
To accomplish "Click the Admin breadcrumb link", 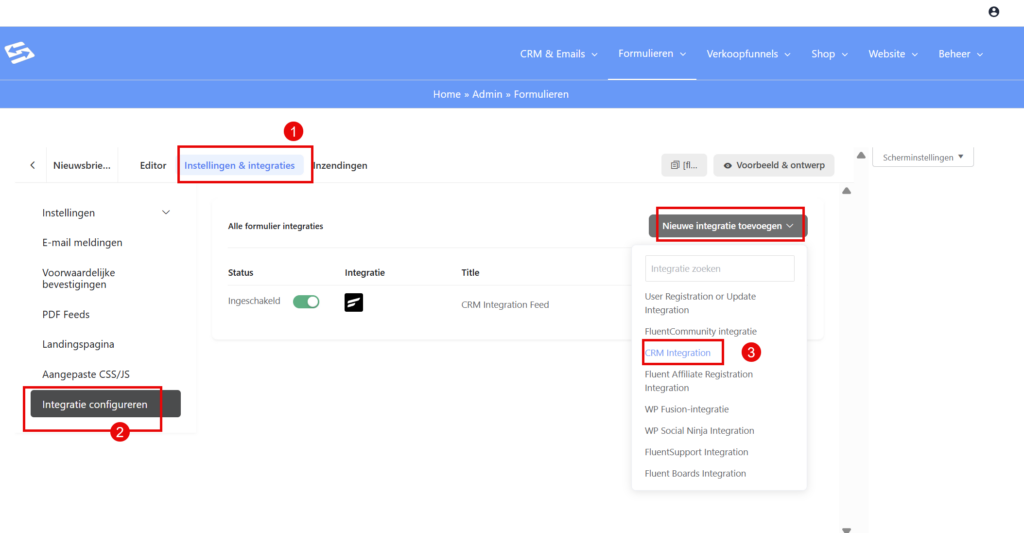I will (488, 94).
